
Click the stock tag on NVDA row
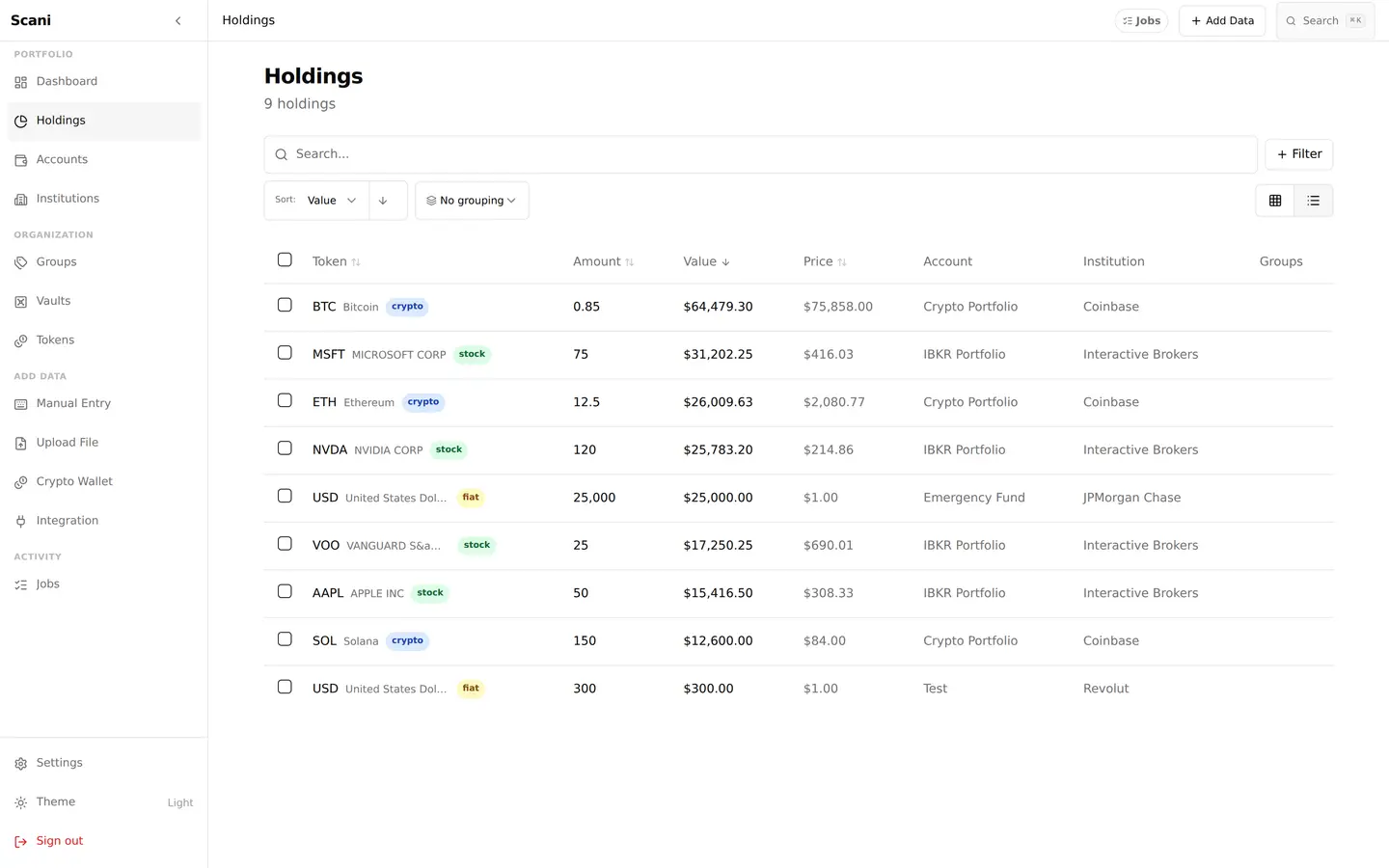449,449
